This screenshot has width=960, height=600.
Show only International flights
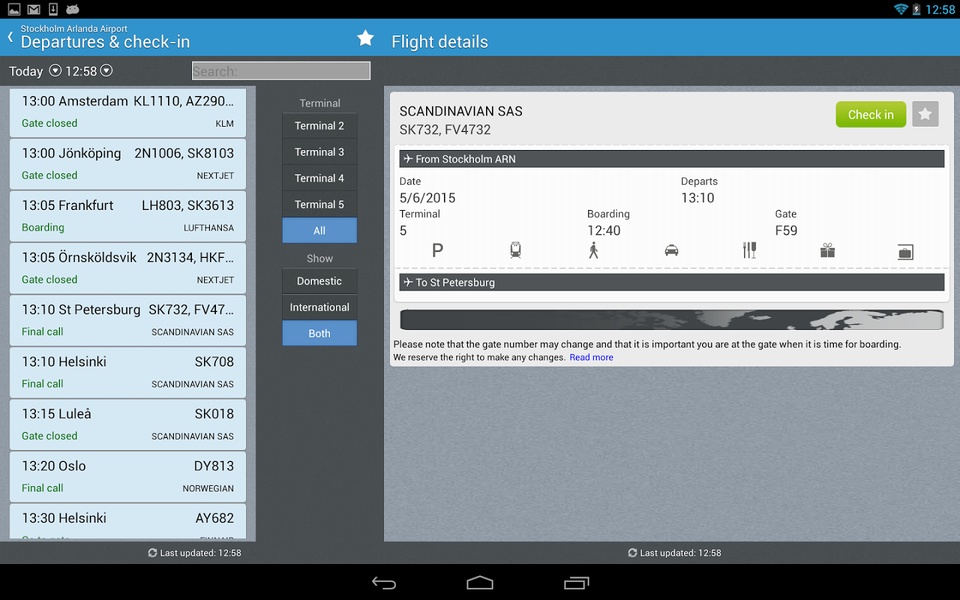coord(320,308)
